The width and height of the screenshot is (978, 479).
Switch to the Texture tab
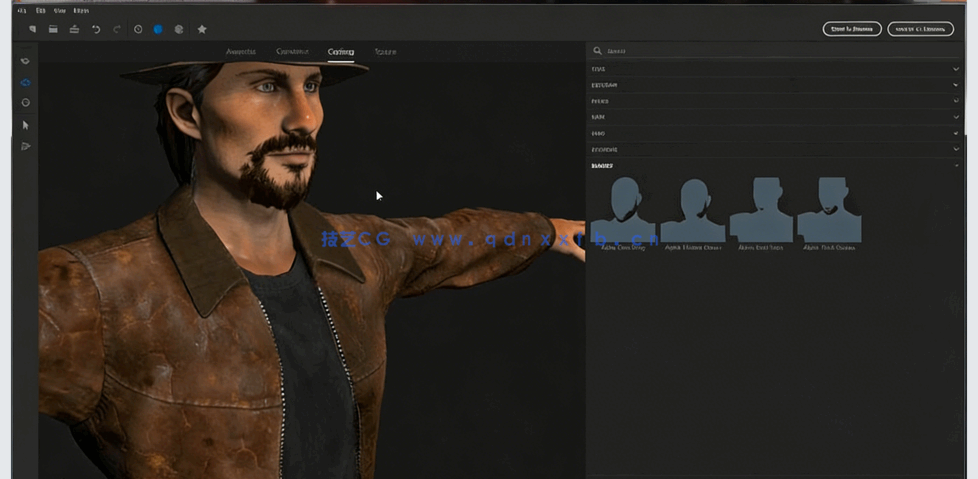[x=384, y=51]
